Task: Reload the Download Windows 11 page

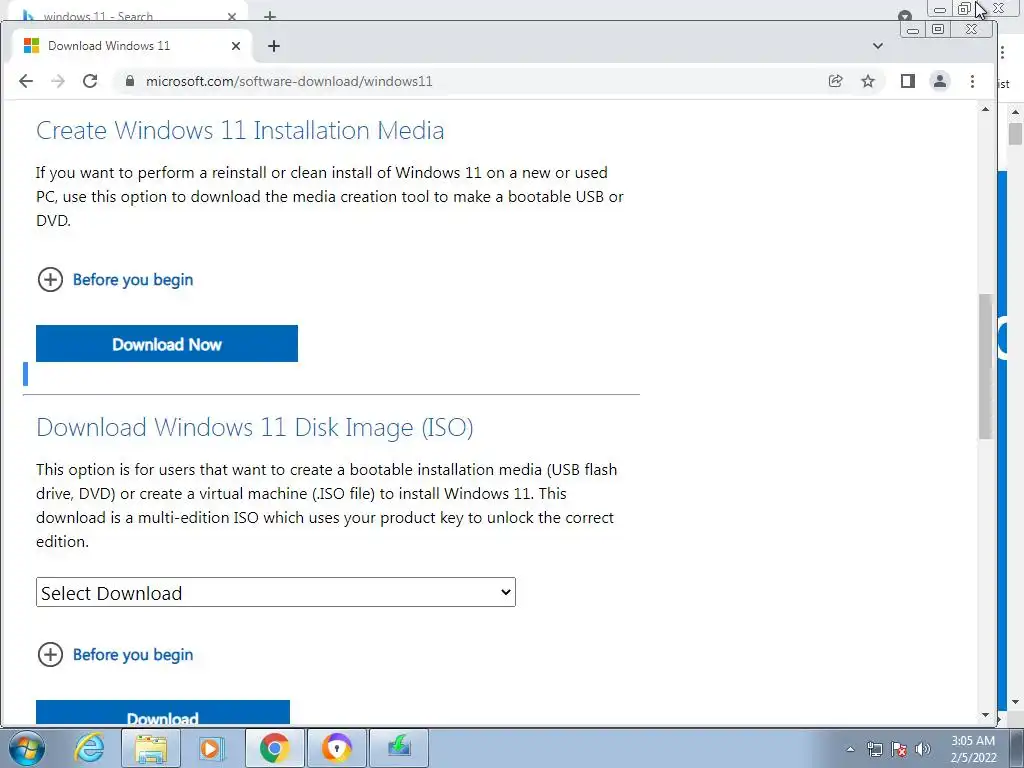Action: click(x=90, y=81)
